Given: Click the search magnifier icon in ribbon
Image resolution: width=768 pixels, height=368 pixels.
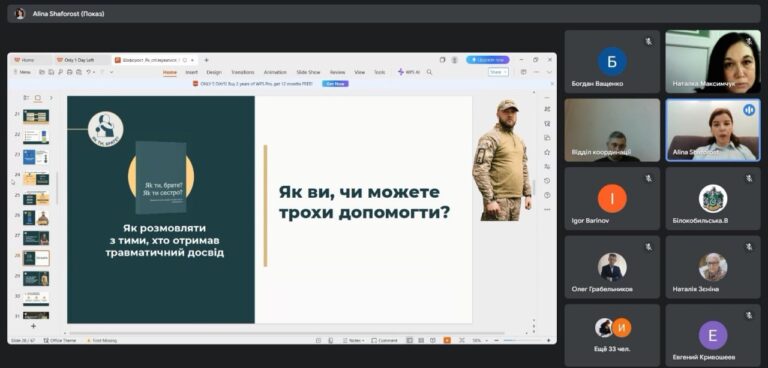Looking at the screenshot, I should click(430, 72).
